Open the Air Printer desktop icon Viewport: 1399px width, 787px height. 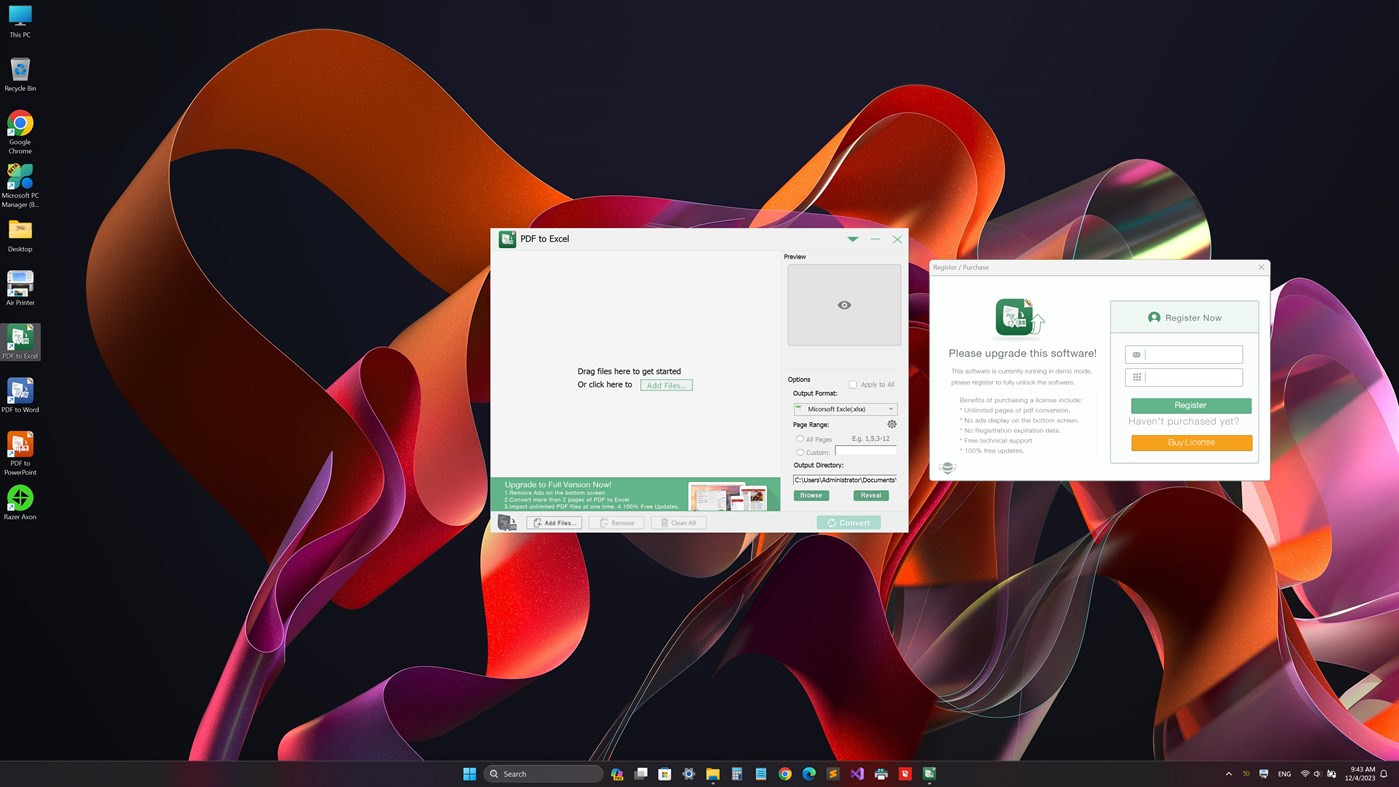pos(20,288)
